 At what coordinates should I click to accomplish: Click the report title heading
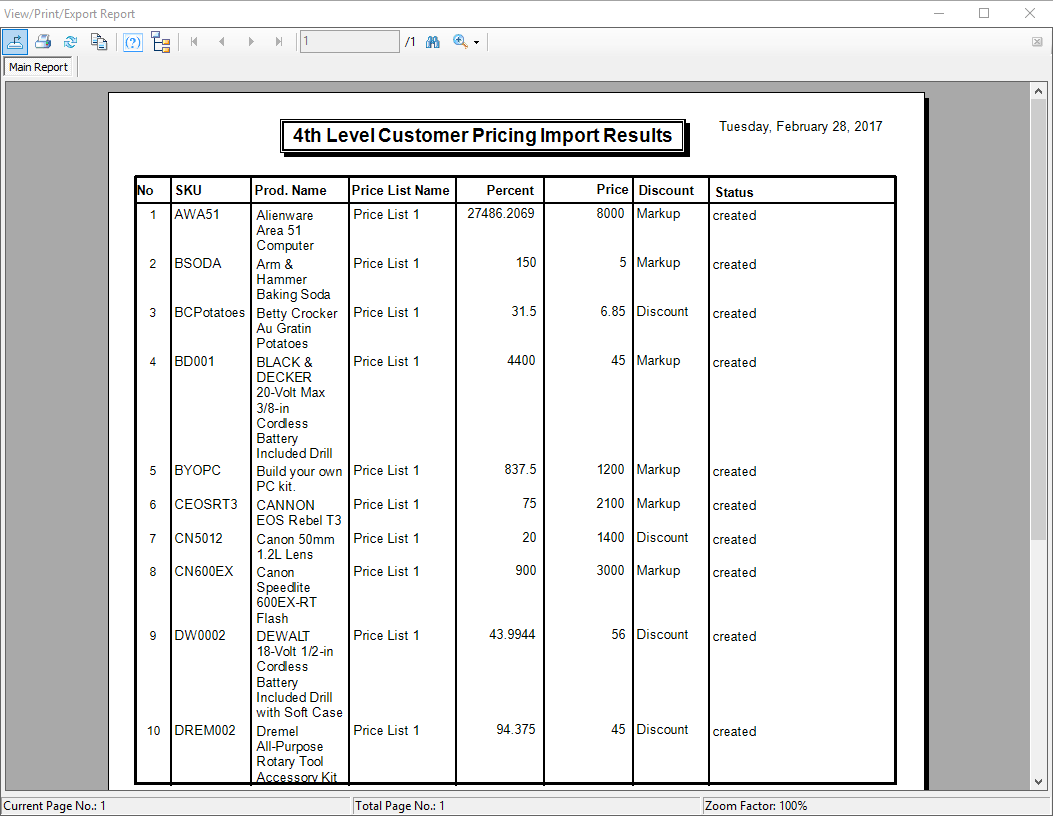click(483, 136)
